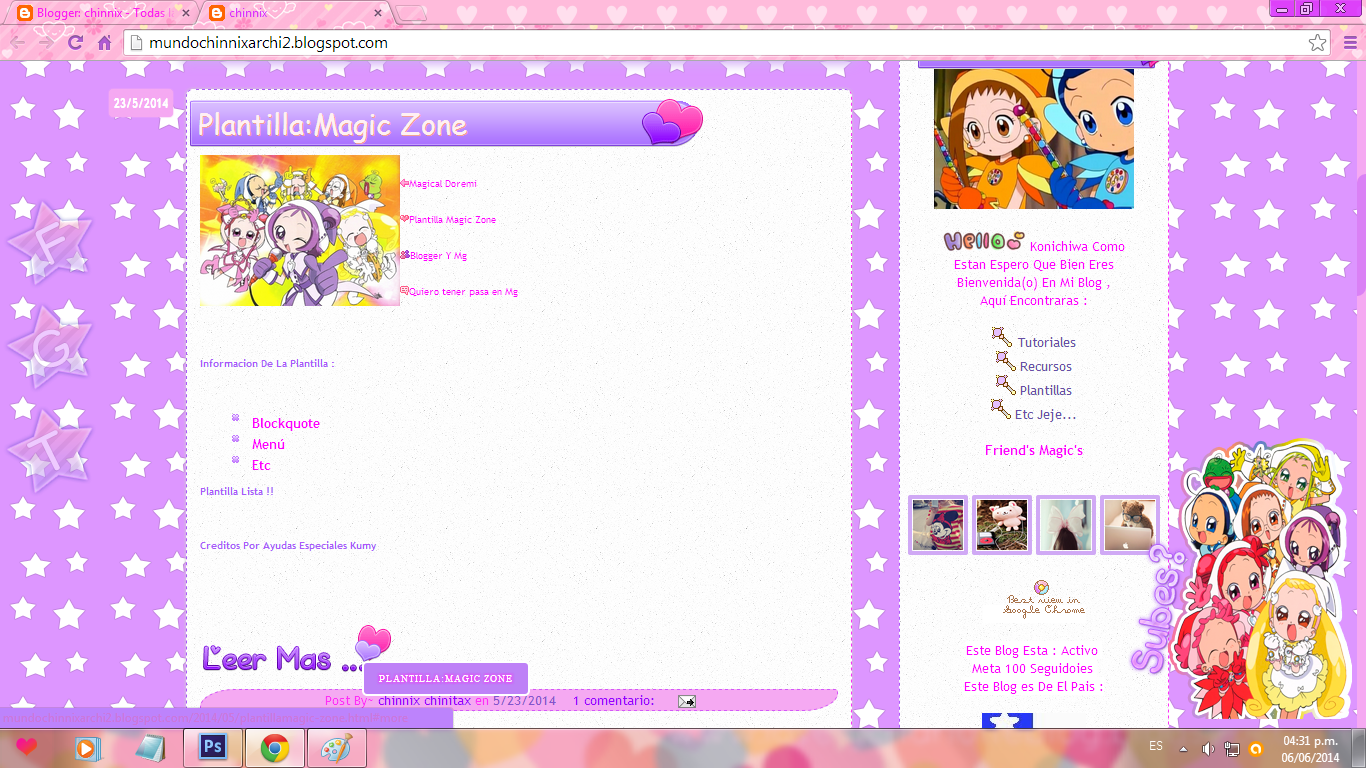Click Quiero tener pasa en Mg text
1366x768 pixels.
point(463,292)
